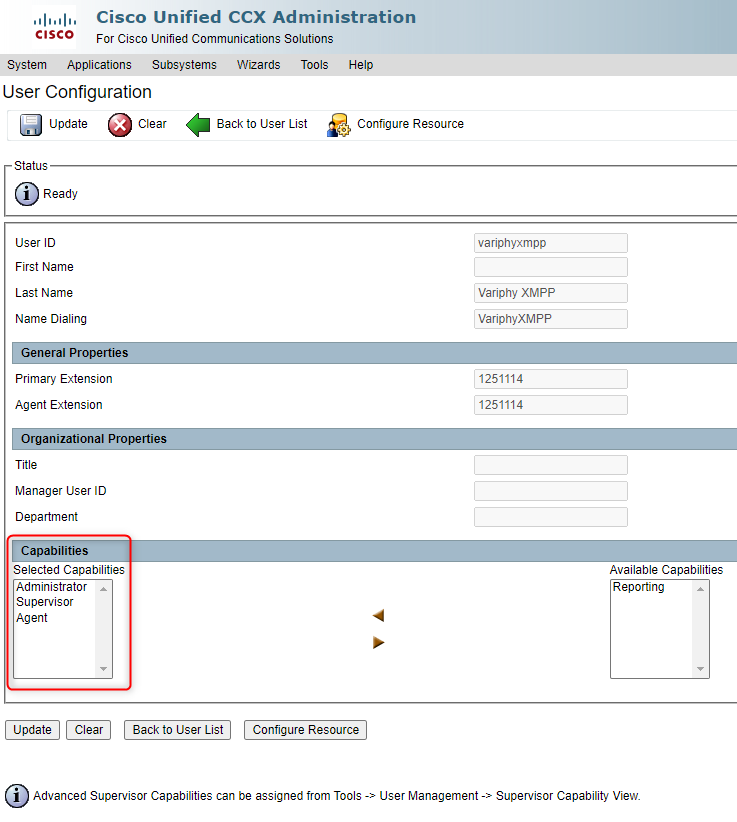Open the Subsystems menu
Image resolution: width=737 pixels, height=822 pixels.
[x=184, y=65]
